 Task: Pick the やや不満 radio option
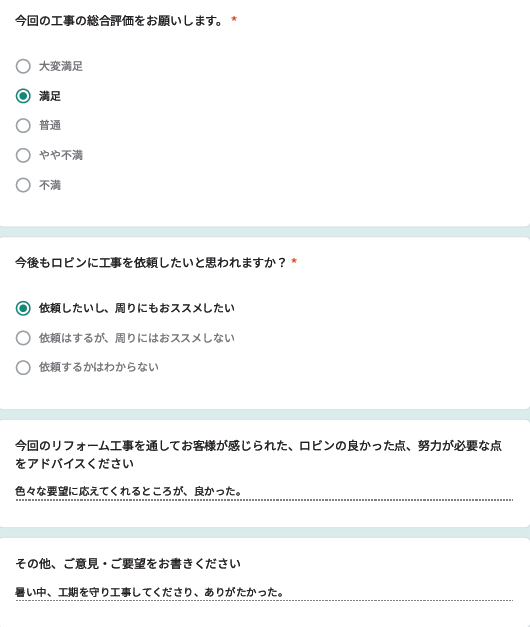coord(23,155)
